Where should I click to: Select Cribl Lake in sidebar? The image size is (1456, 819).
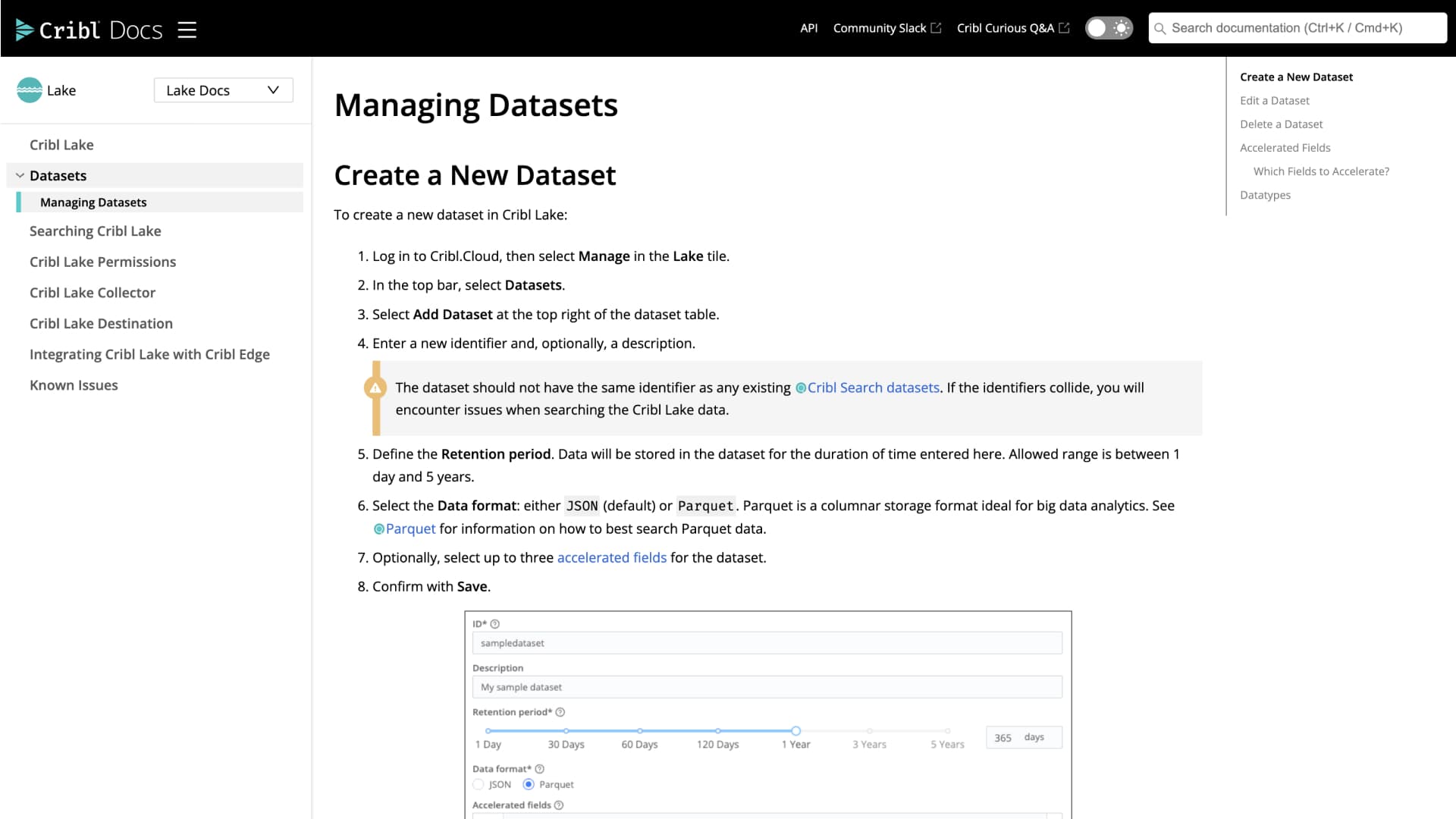point(61,145)
